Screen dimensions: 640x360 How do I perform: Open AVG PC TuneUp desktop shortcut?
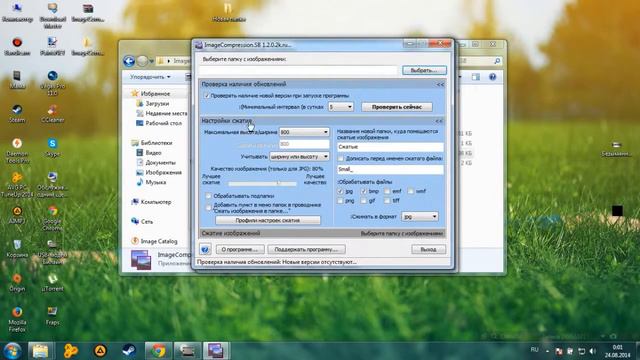click(17, 184)
